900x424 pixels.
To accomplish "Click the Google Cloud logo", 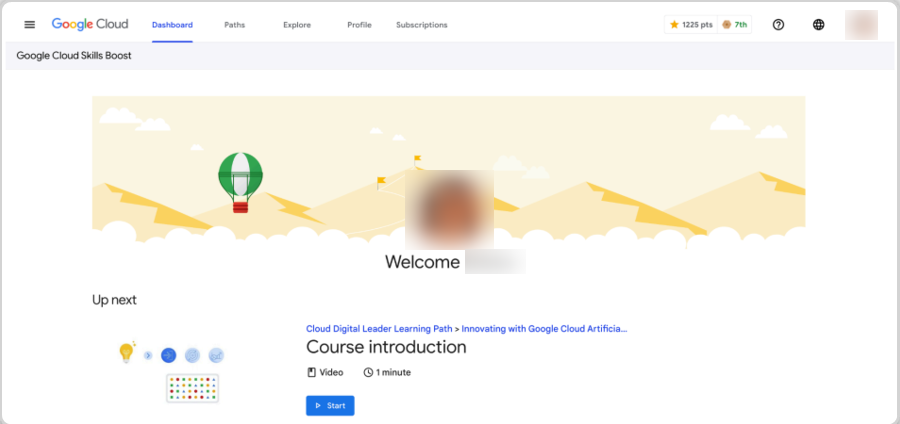I will pos(90,24).
